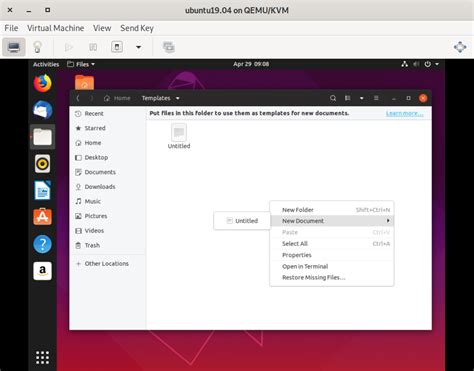Open the clock calendar Apr 29 09:08
Image resolution: width=474 pixels, height=371 pixels.
point(251,64)
